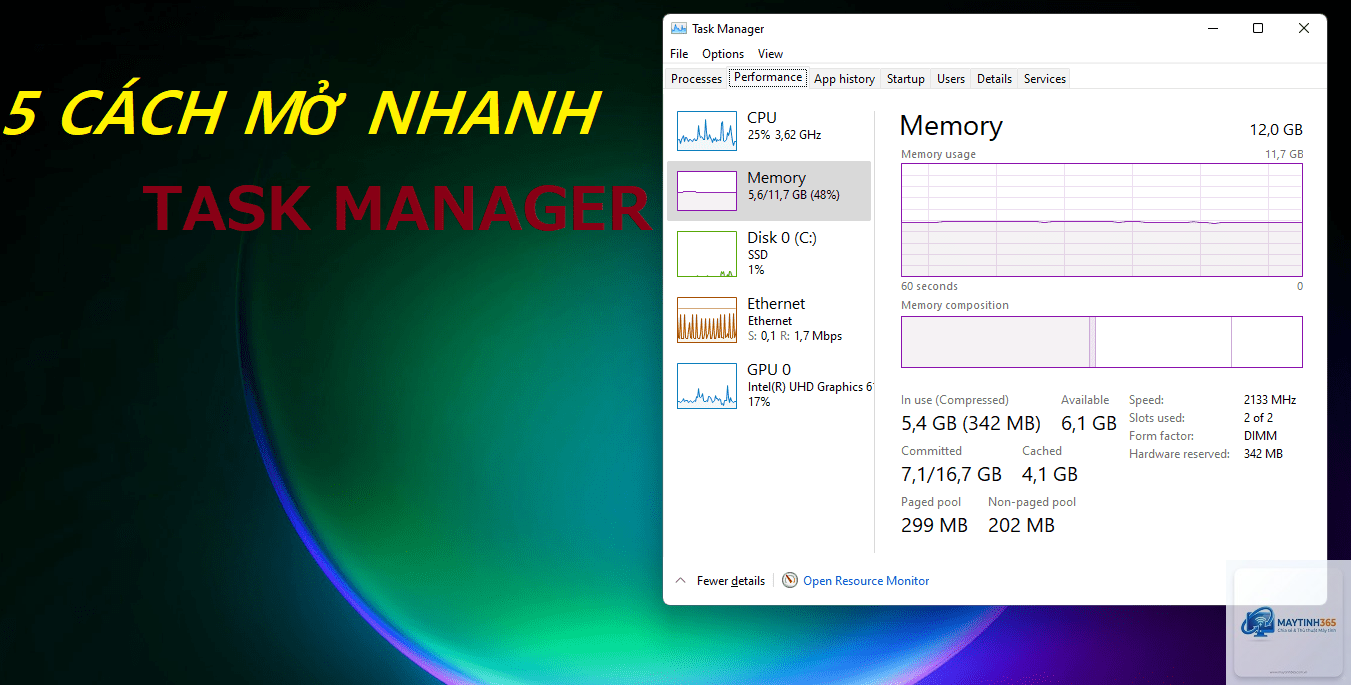Click the 25% 3,62 GHz CPU text
This screenshot has width=1351, height=685.
click(x=785, y=135)
